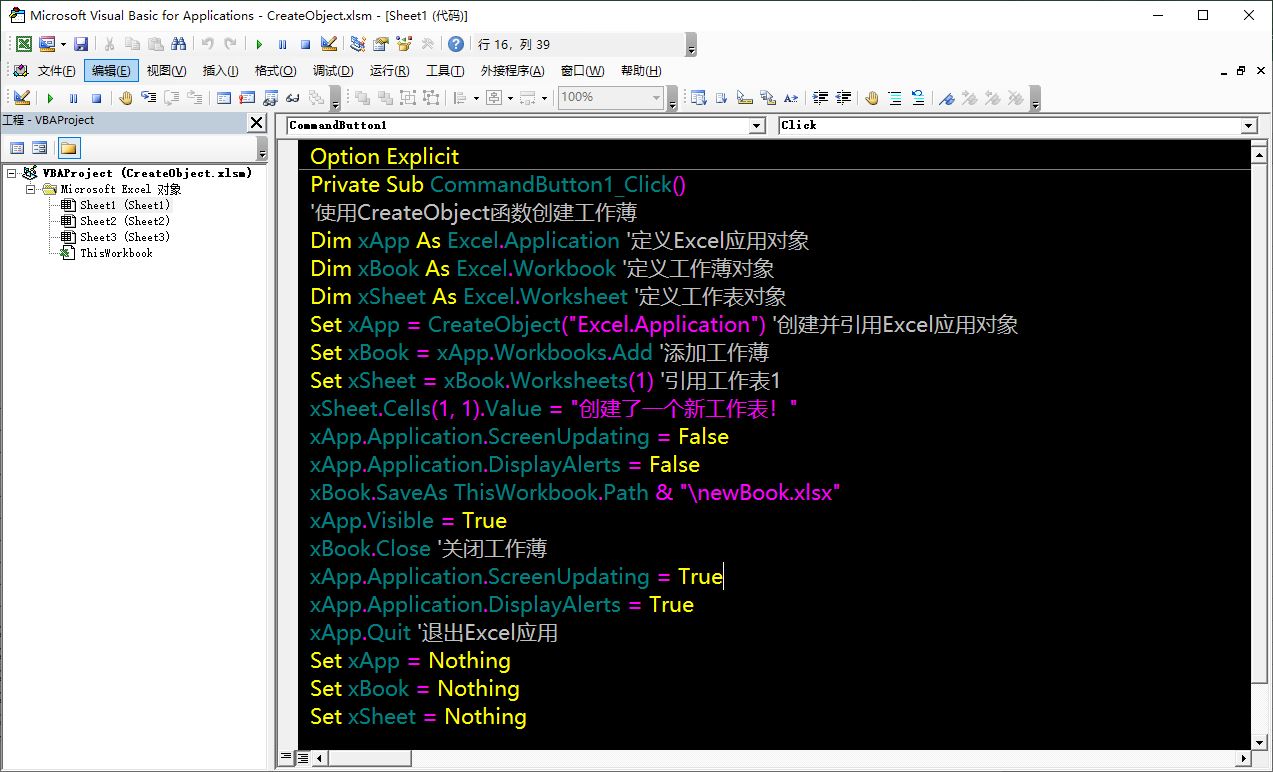
Task: Open the Find dialog with the binoculars icon
Action: 178,43
